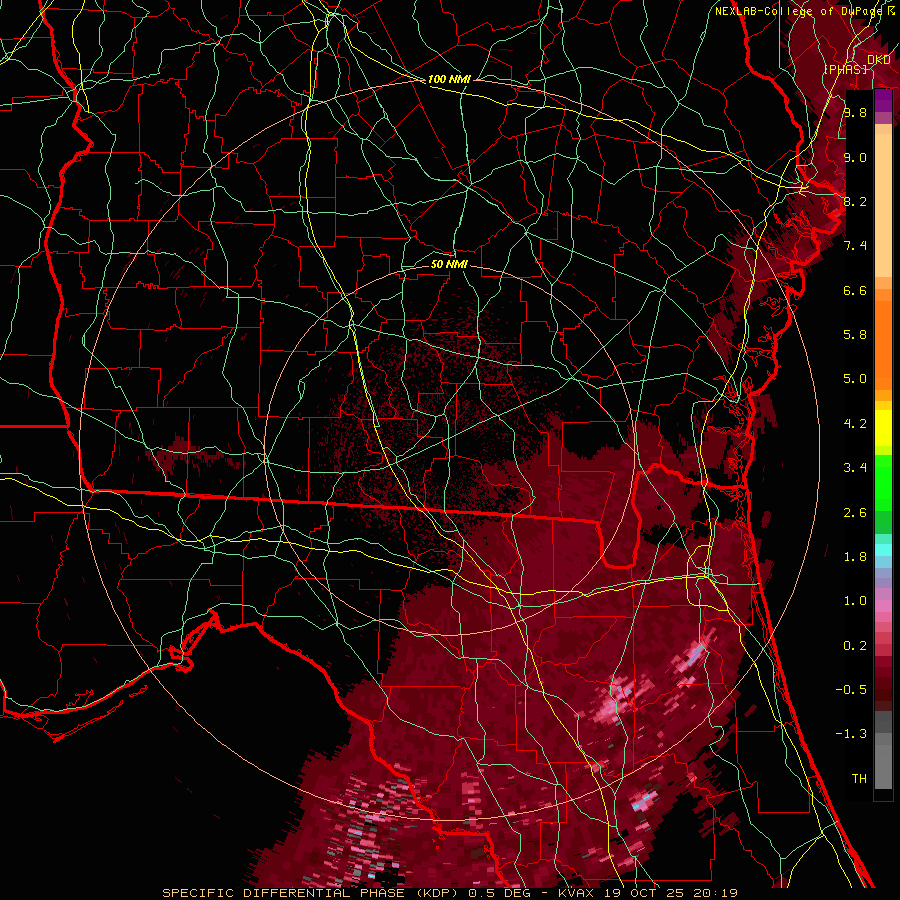Click the 2.6 legend value
The width and height of the screenshot is (900, 900).
[855, 513]
